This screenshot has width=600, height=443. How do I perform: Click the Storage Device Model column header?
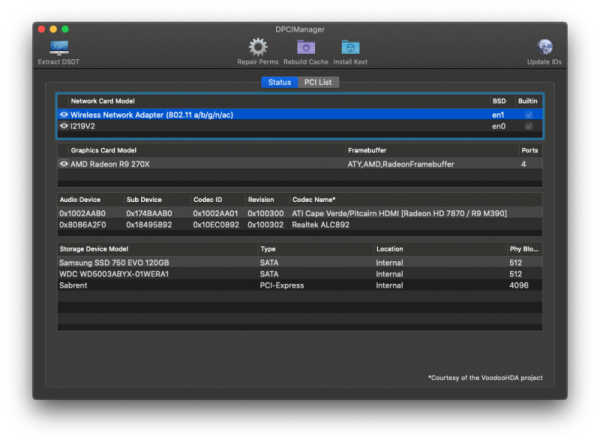tap(94, 248)
